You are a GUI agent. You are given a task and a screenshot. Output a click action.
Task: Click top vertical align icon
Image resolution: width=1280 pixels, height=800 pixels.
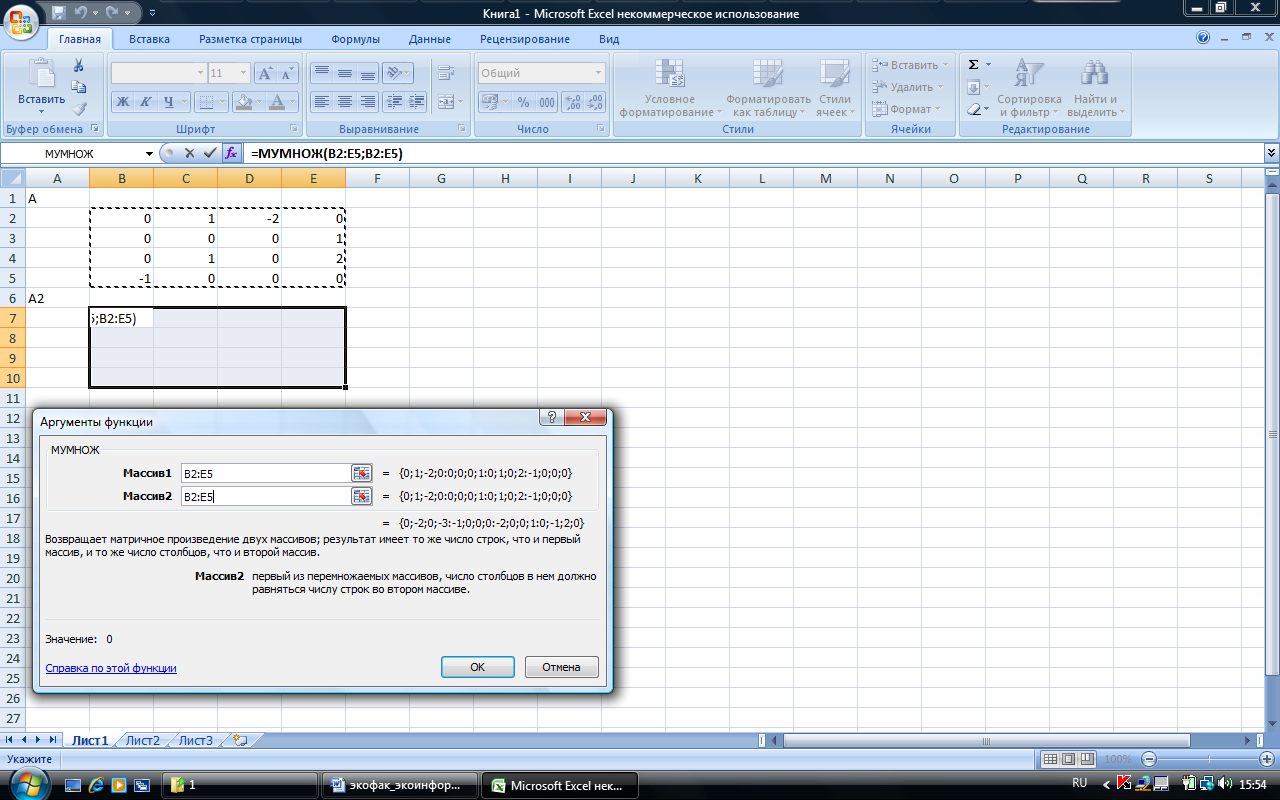pyautogui.click(x=321, y=73)
